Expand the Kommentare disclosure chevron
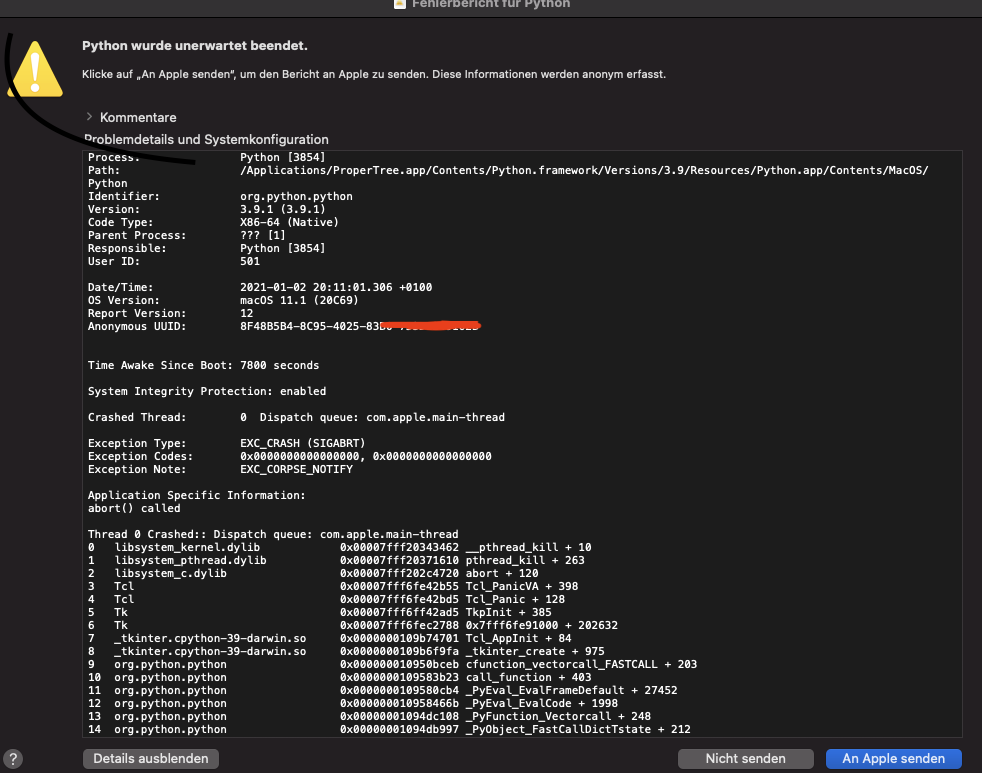 point(89,117)
